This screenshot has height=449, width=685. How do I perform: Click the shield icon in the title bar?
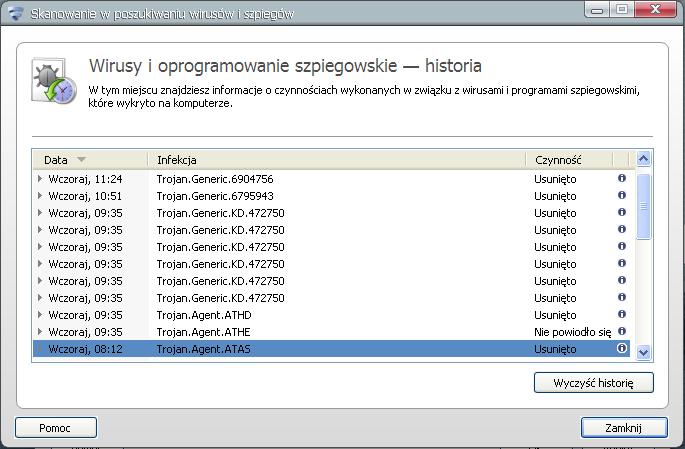pyautogui.click(x=15, y=13)
